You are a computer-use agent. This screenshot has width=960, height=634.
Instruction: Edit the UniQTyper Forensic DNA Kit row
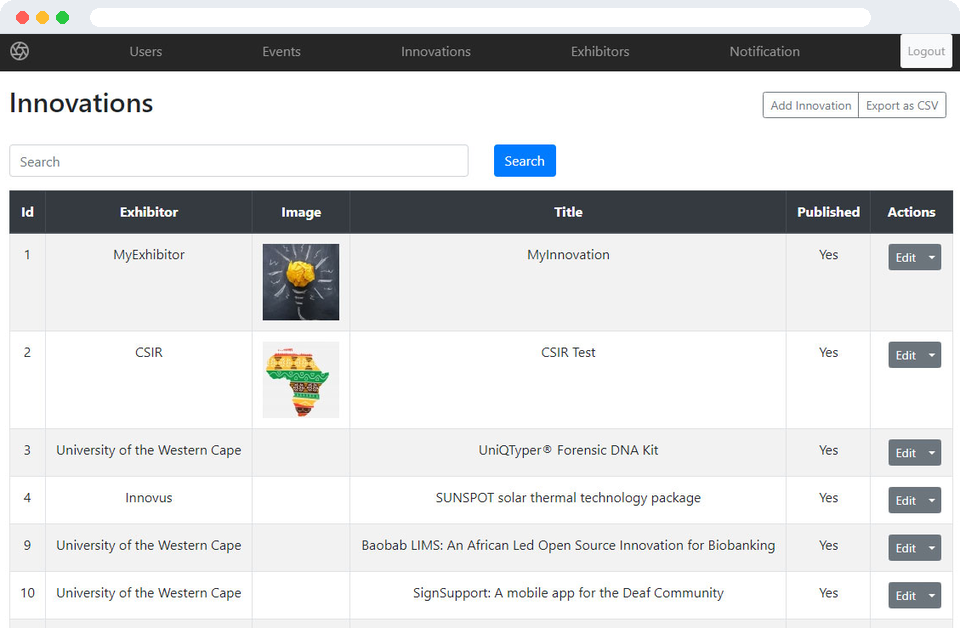[x=906, y=453]
